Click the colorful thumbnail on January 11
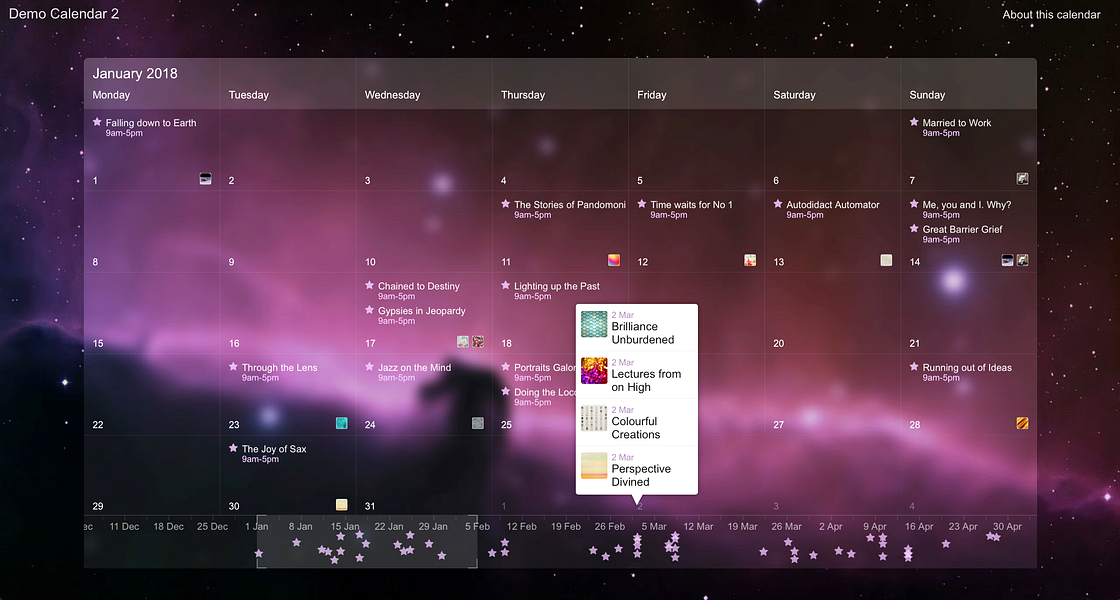This screenshot has height=600, width=1120. pos(613,259)
